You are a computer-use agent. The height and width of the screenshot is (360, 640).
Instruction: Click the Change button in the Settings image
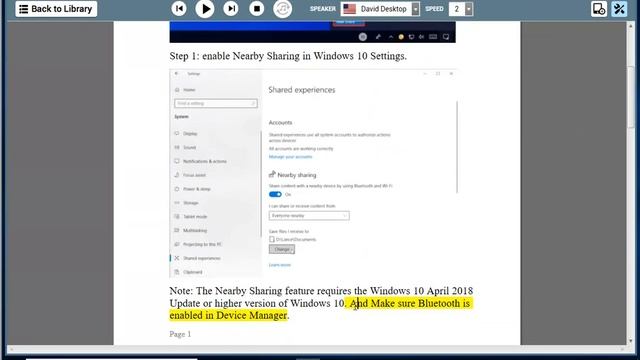(282, 249)
